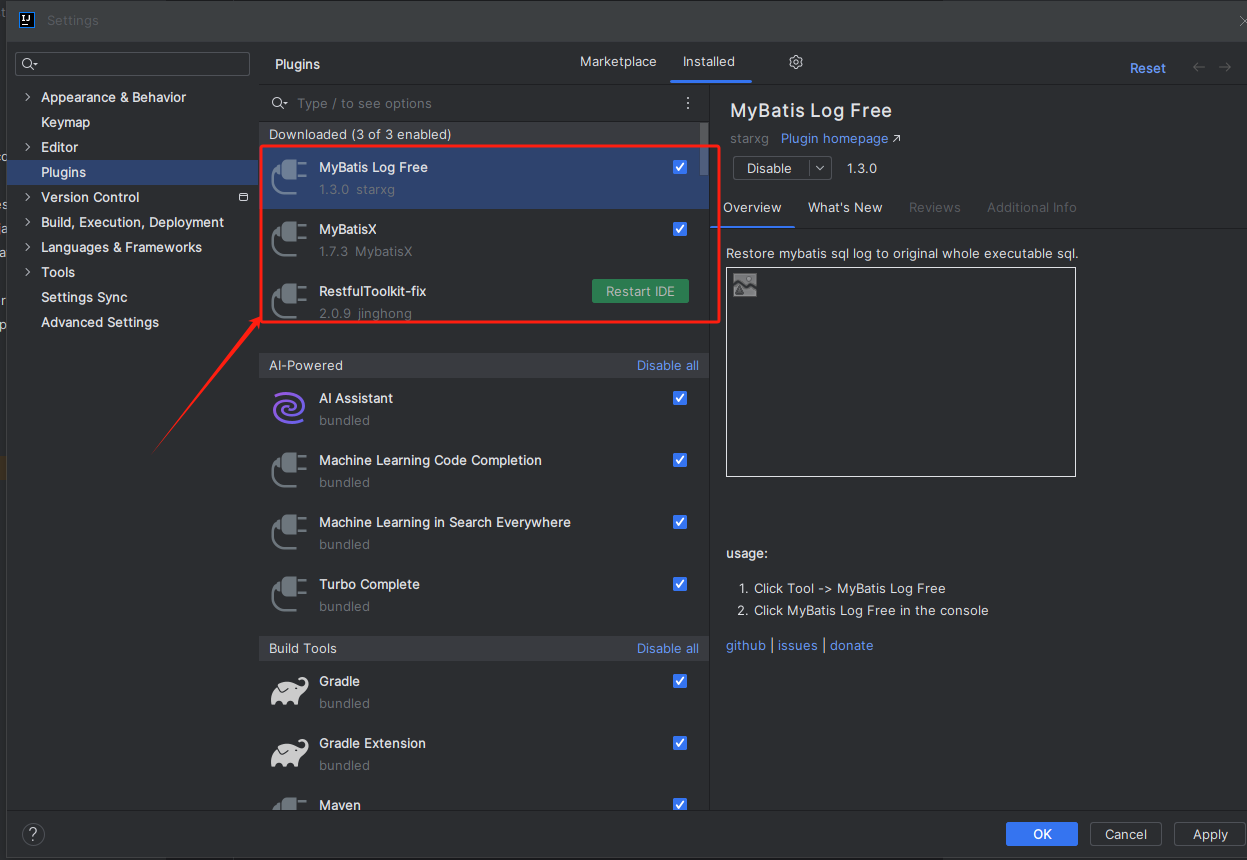
Task: Expand the Tools settings node
Action: click(28, 272)
